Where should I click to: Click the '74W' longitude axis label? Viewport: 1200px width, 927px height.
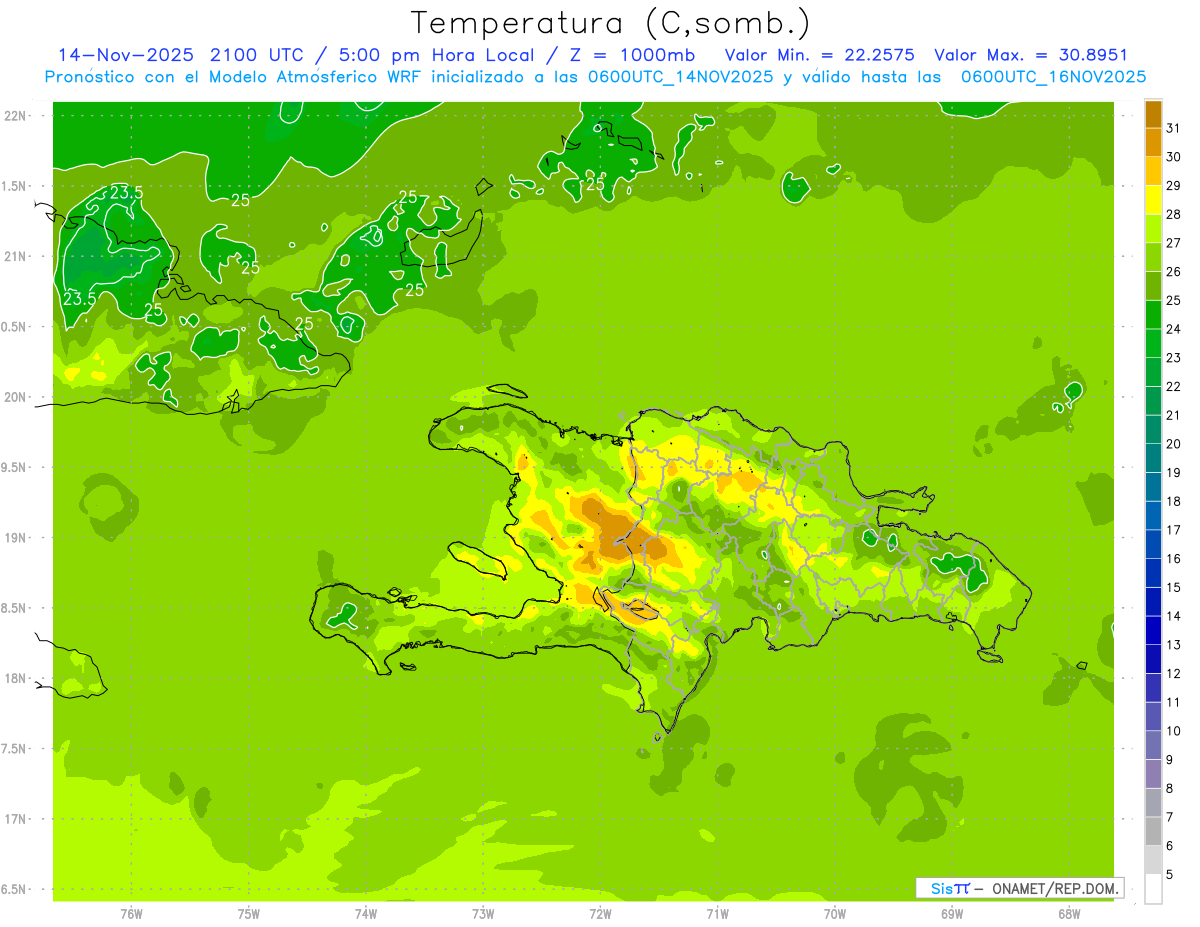pos(366,913)
